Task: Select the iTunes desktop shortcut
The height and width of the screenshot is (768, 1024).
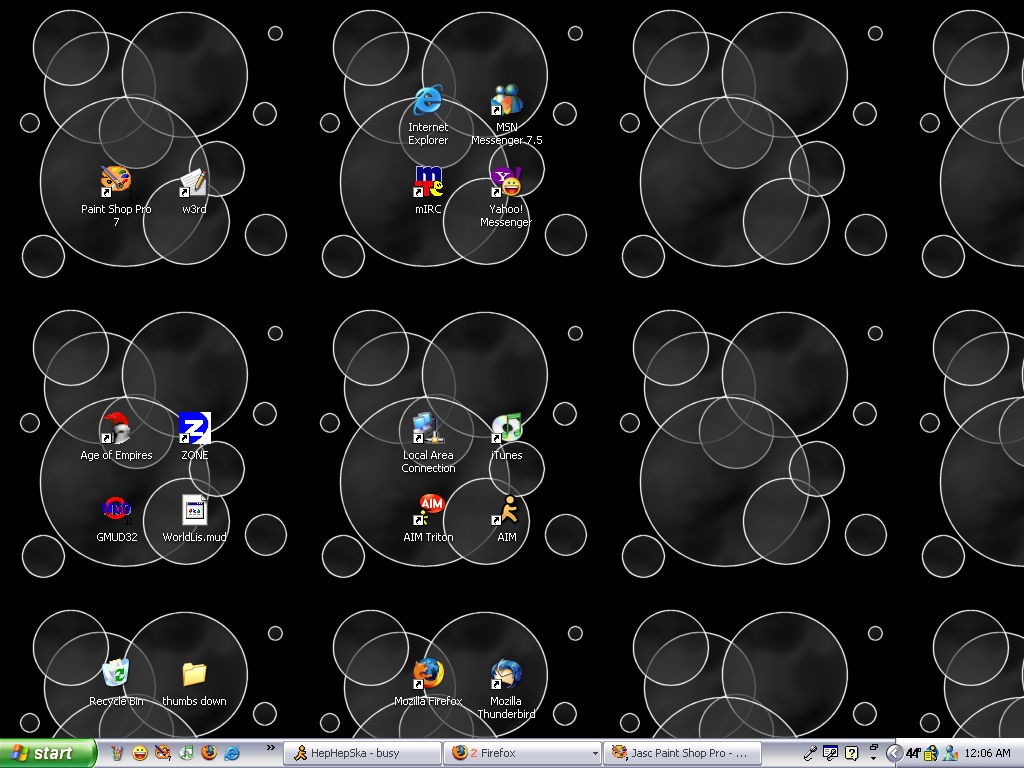Action: tap(506, 436)
